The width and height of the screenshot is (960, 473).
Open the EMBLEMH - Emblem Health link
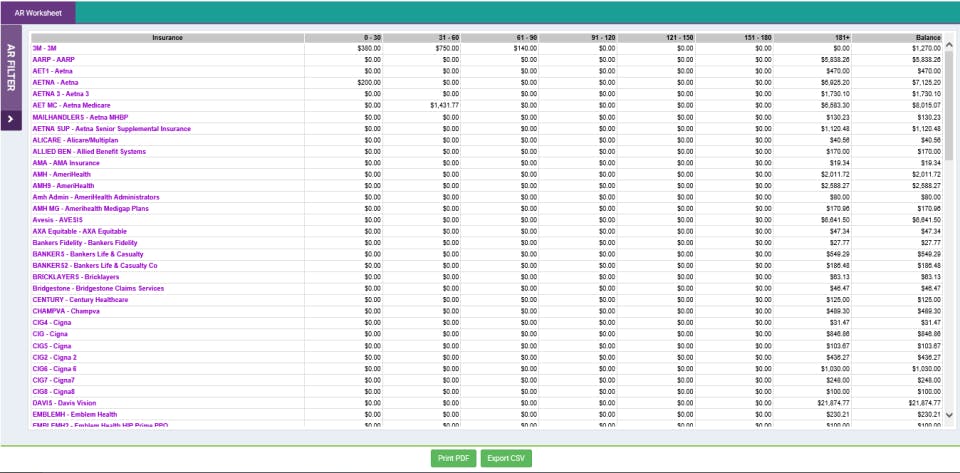coord(75,414)
